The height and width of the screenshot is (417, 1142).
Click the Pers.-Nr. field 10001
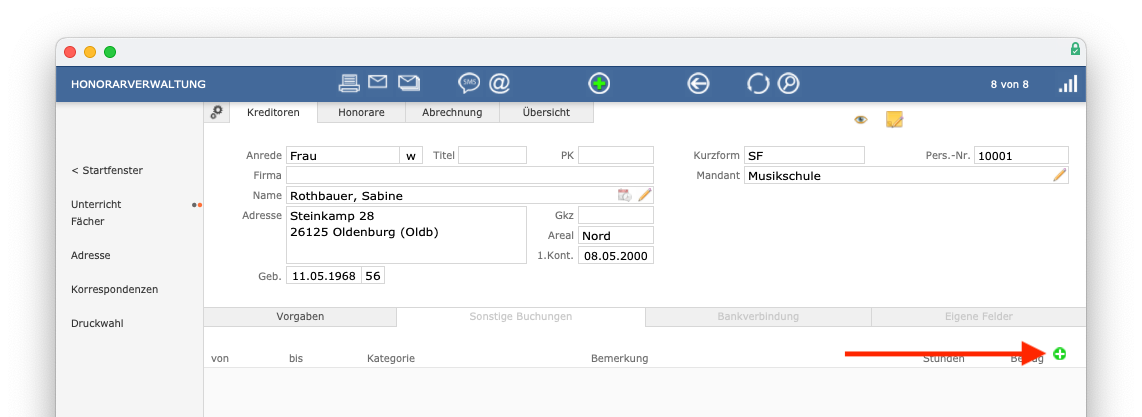pos(1021,155)
